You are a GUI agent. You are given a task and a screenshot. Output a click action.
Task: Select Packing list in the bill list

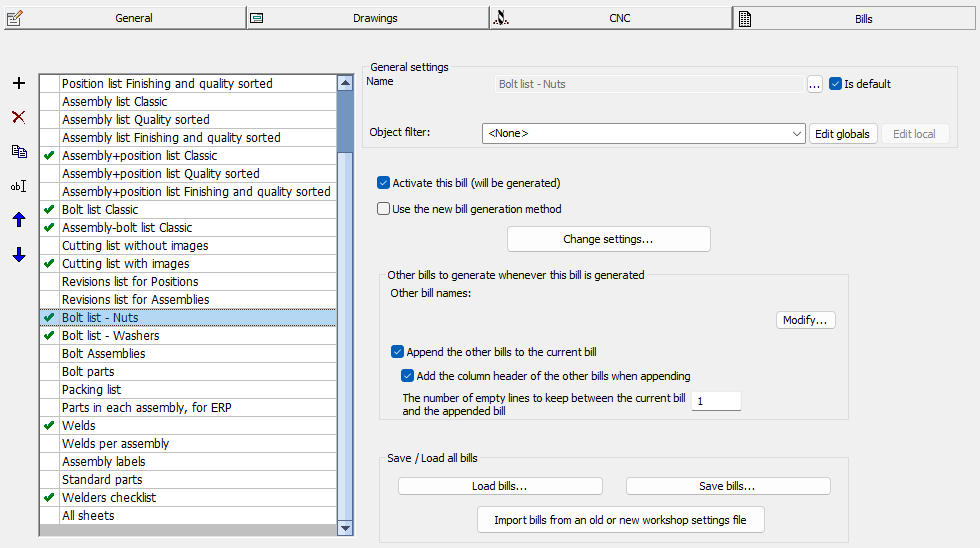(x=92, y=390)
